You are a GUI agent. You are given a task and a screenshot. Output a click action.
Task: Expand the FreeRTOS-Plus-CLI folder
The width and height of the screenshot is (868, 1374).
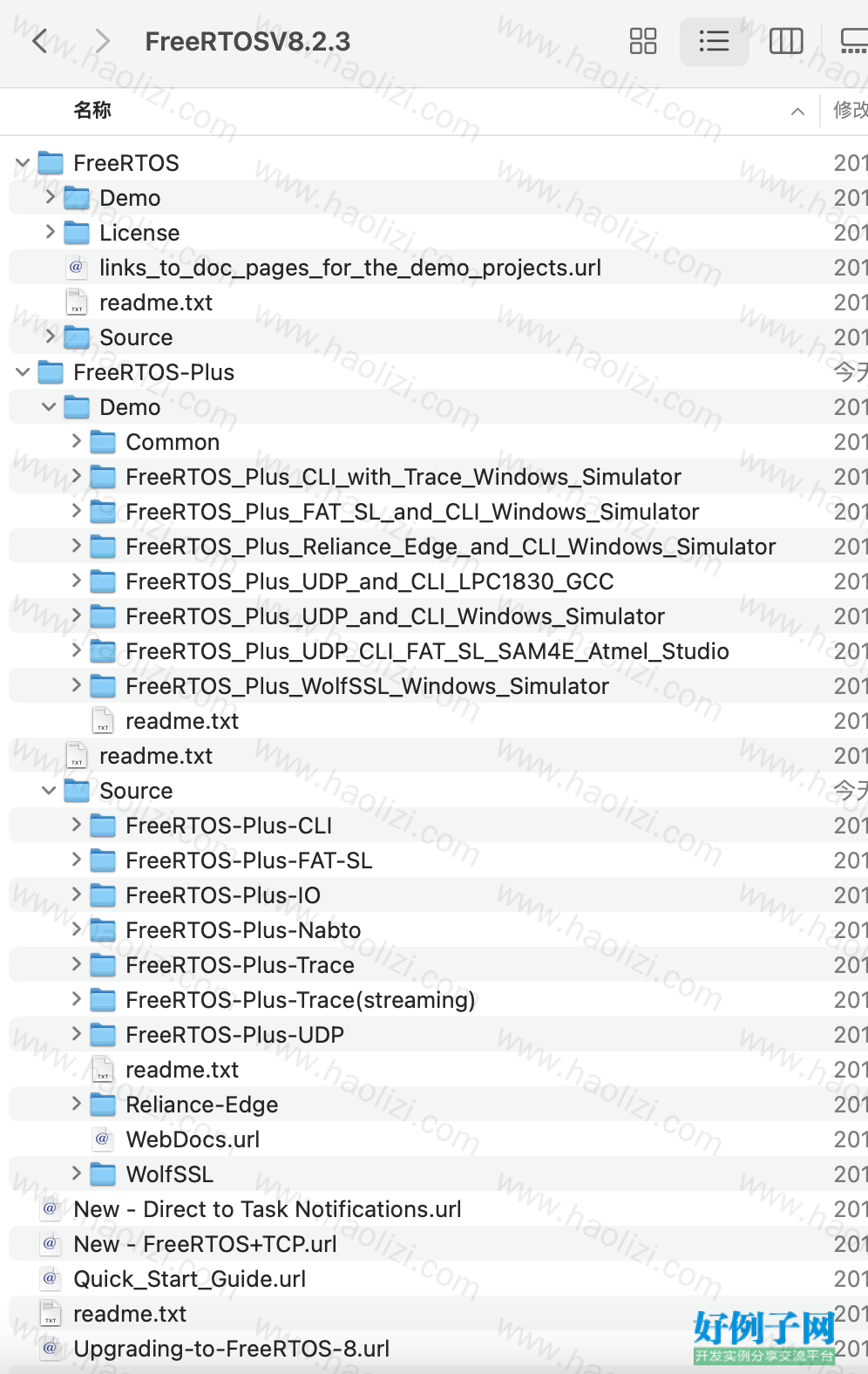[76, 825]
